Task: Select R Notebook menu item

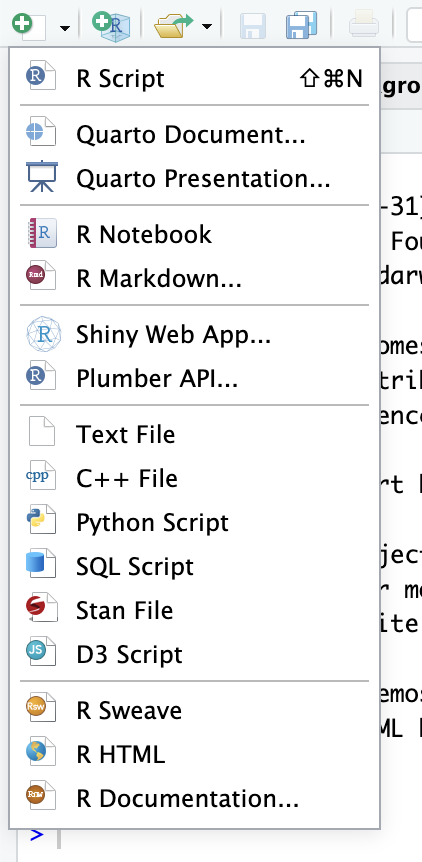Action: (195, 234)
